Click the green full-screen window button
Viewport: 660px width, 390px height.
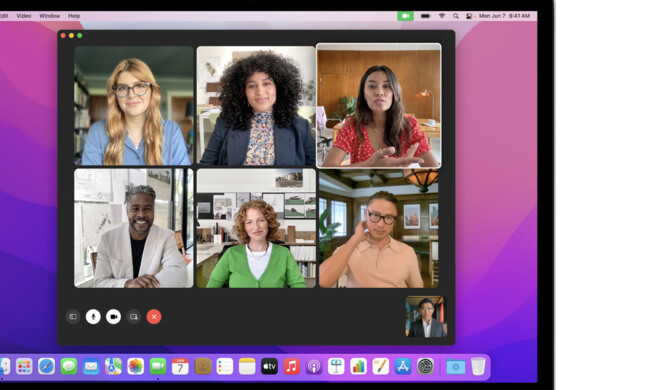click(80, 36)
